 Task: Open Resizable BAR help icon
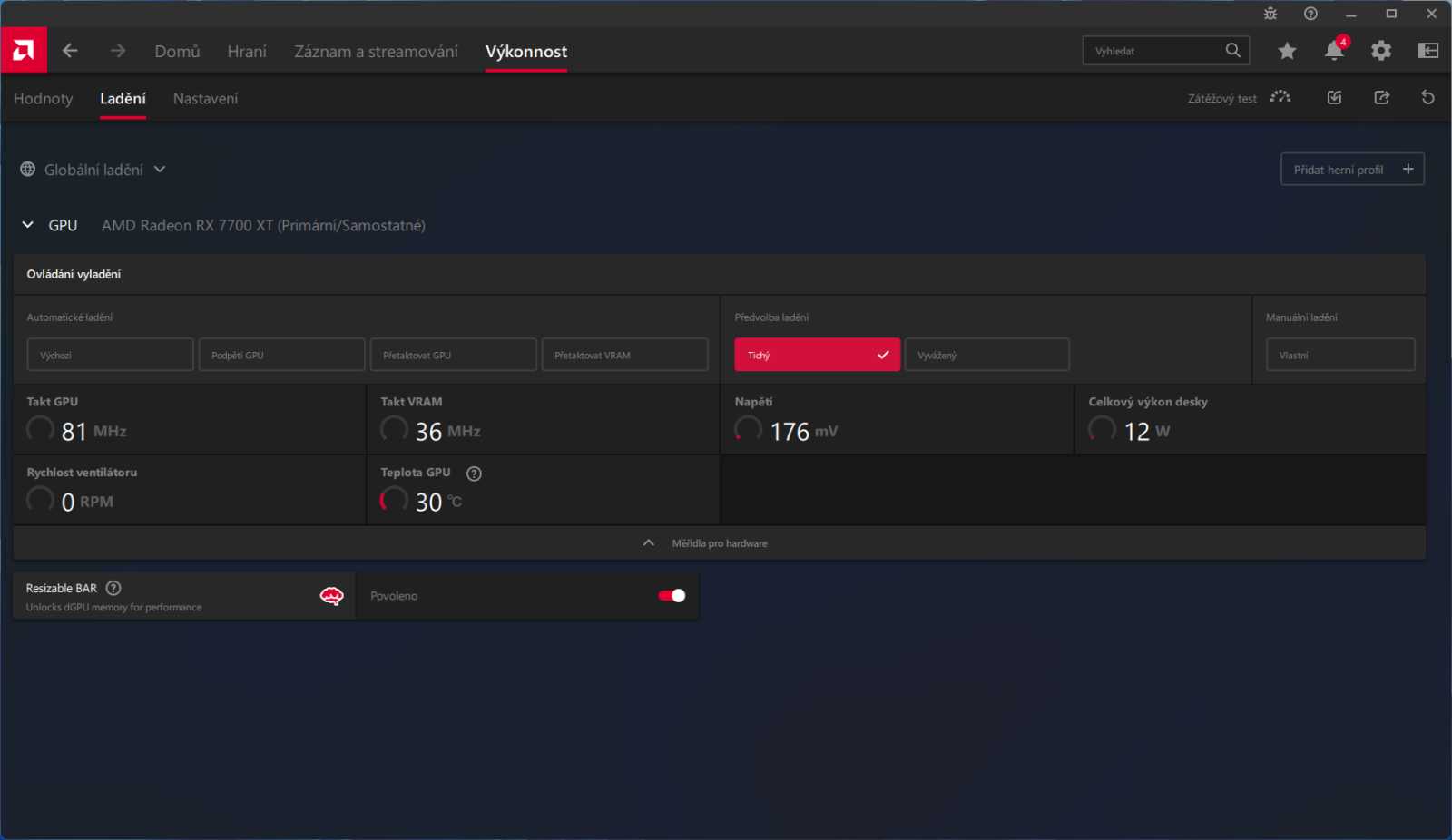pyautogui.click(x=113, y=588)
